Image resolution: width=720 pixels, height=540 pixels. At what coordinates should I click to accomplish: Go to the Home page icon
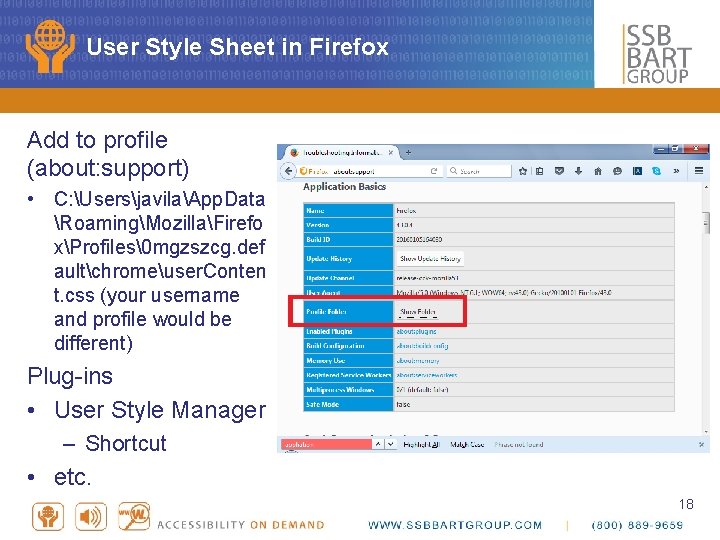point(598,171)
